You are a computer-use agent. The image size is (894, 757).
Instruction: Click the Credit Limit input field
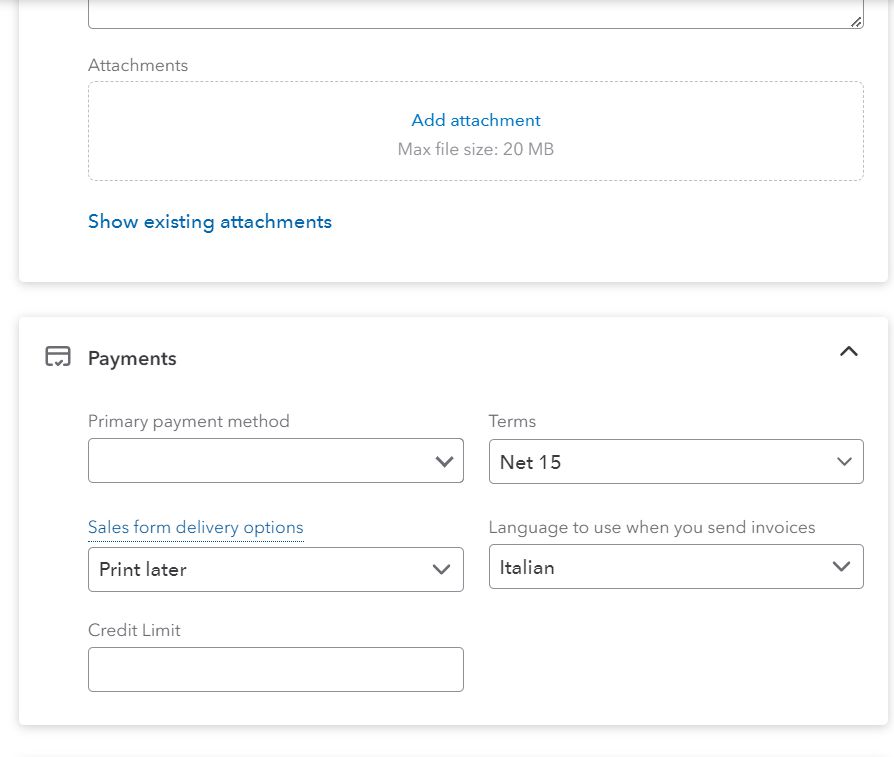(x=276, y=669)
